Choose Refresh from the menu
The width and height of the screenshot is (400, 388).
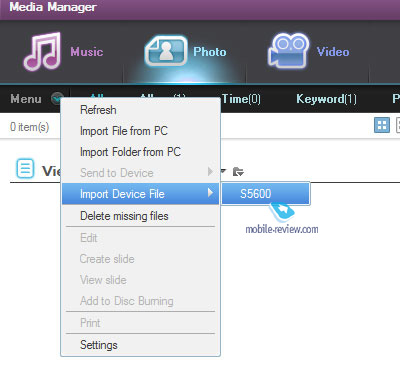coord(140,110)
